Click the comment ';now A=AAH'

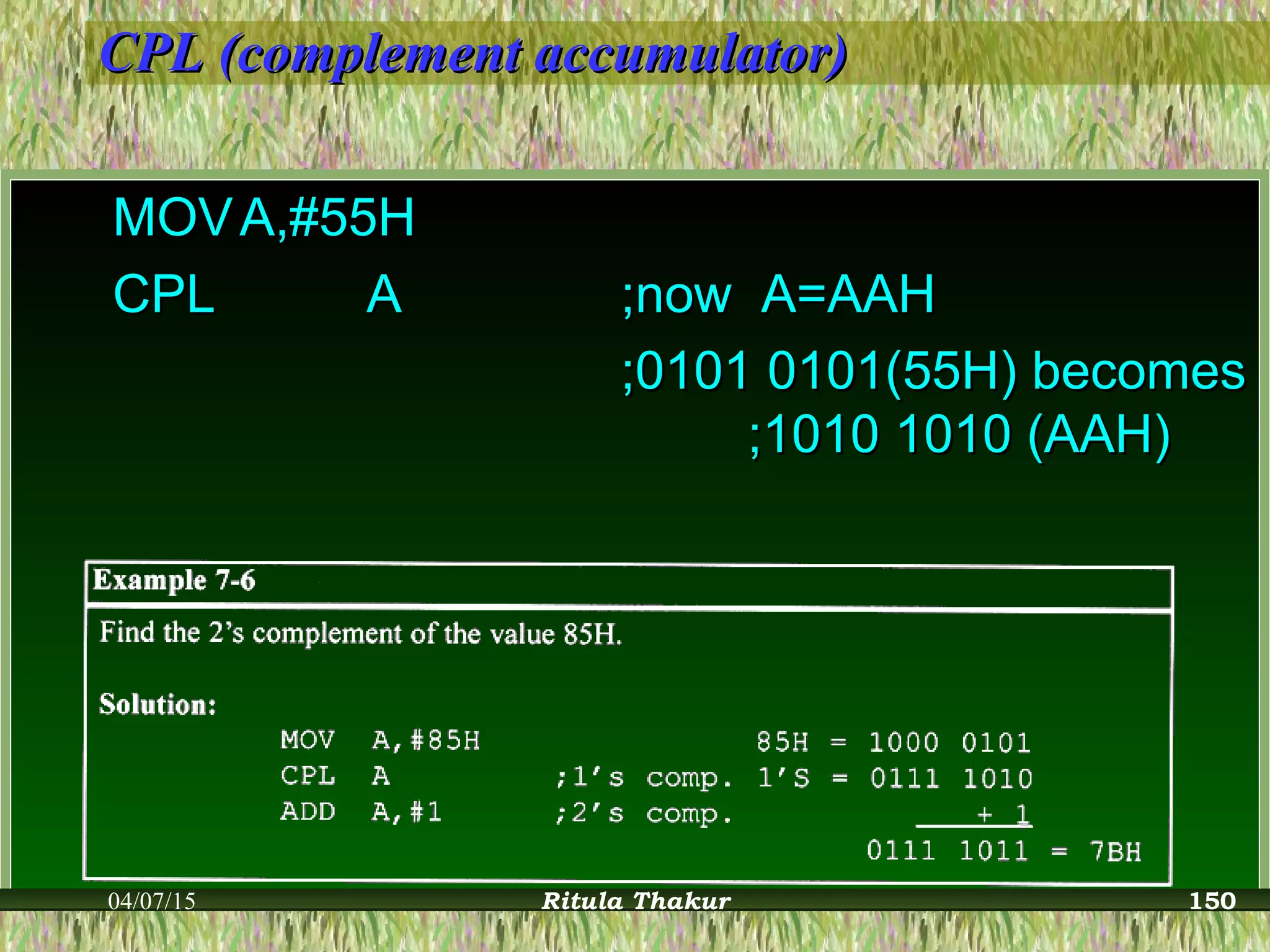(778, 294)
